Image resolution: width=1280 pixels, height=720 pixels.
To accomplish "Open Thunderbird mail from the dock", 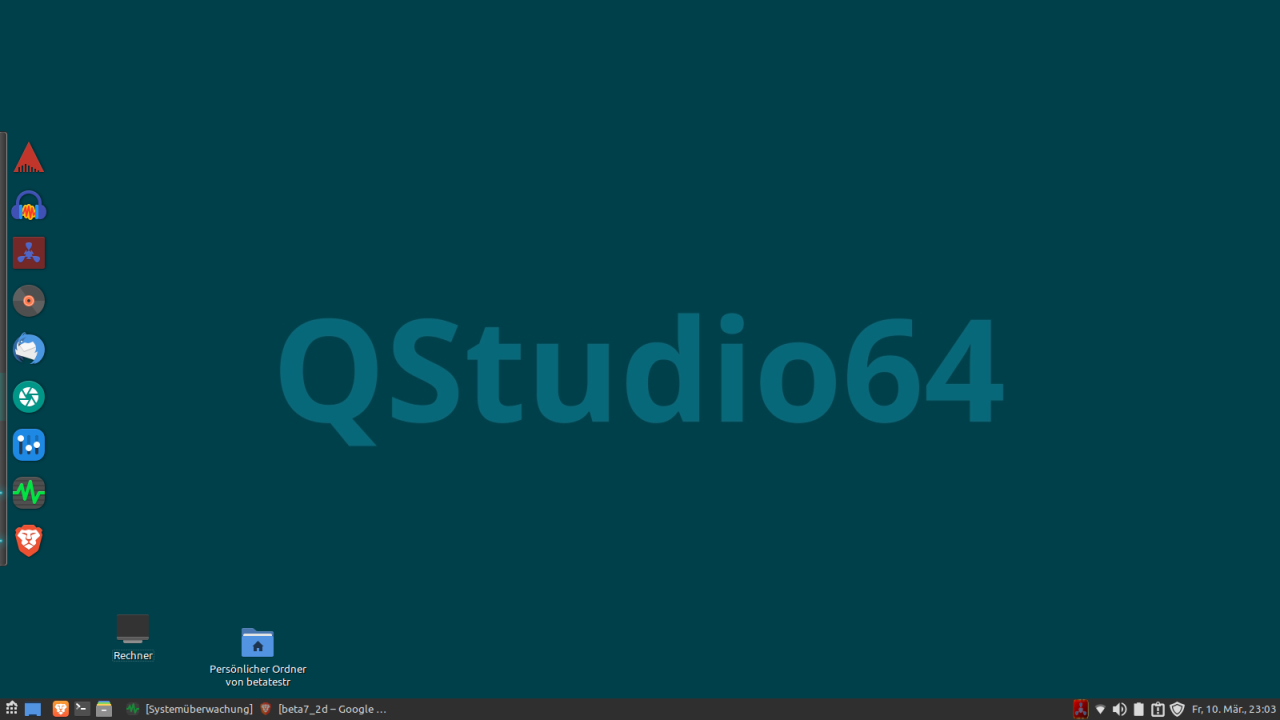I will (x=28, y=349).
